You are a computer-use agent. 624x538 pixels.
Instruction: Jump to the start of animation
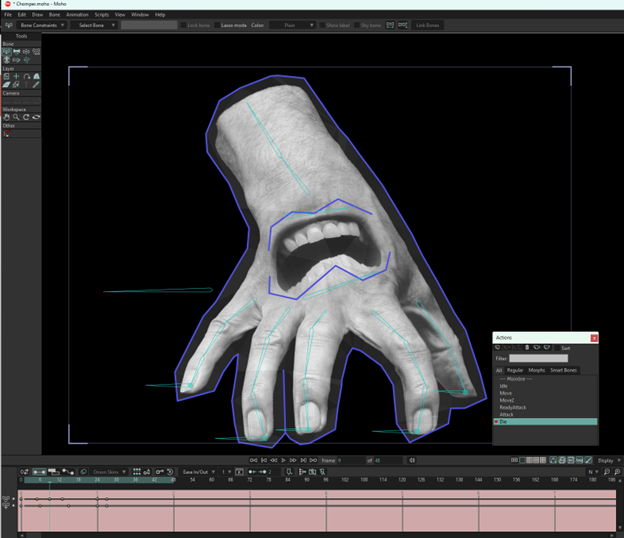(x=254, y=460)
